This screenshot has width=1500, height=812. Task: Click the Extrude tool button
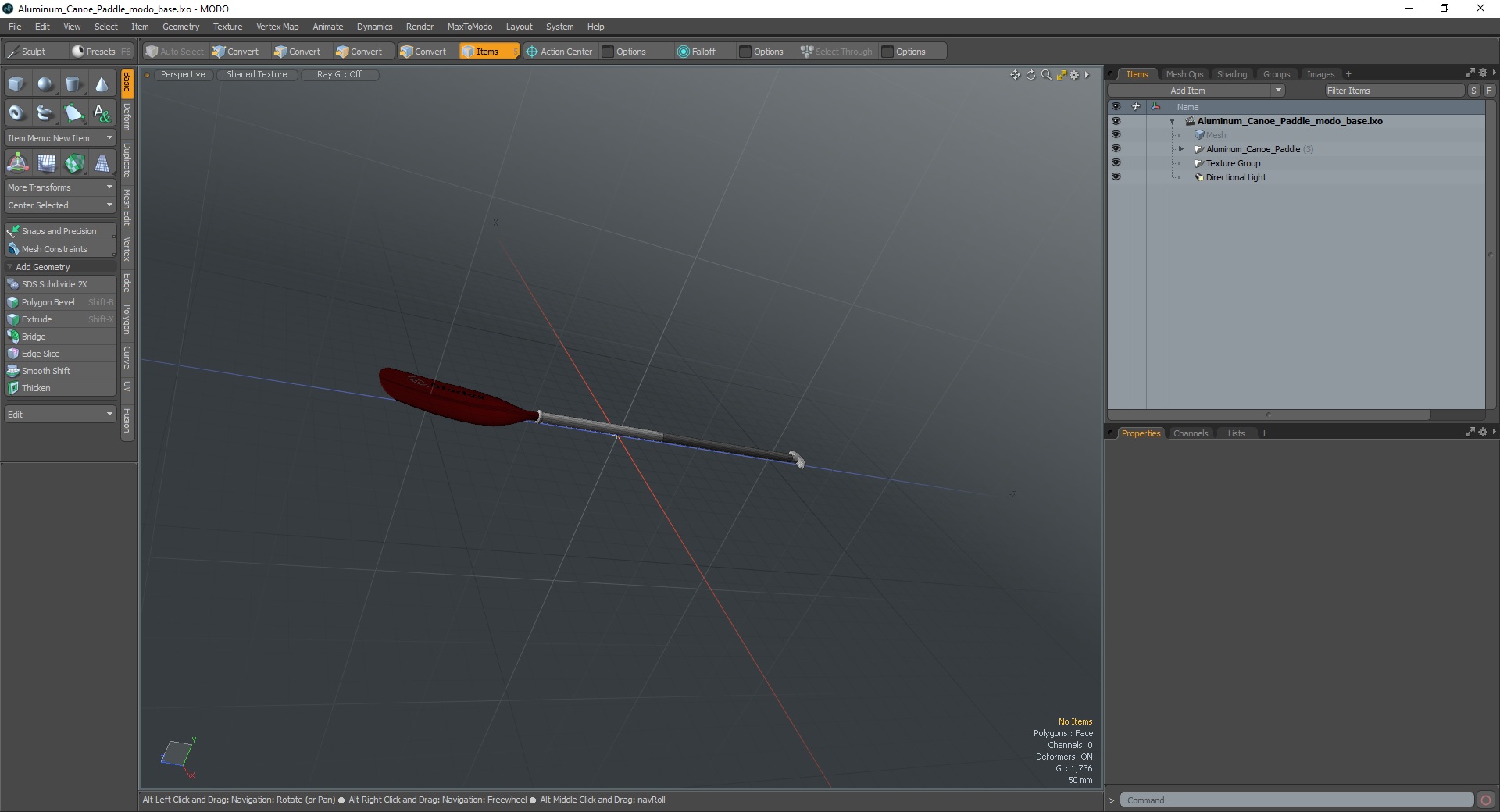pyautogui.click(x=60, y=319)
